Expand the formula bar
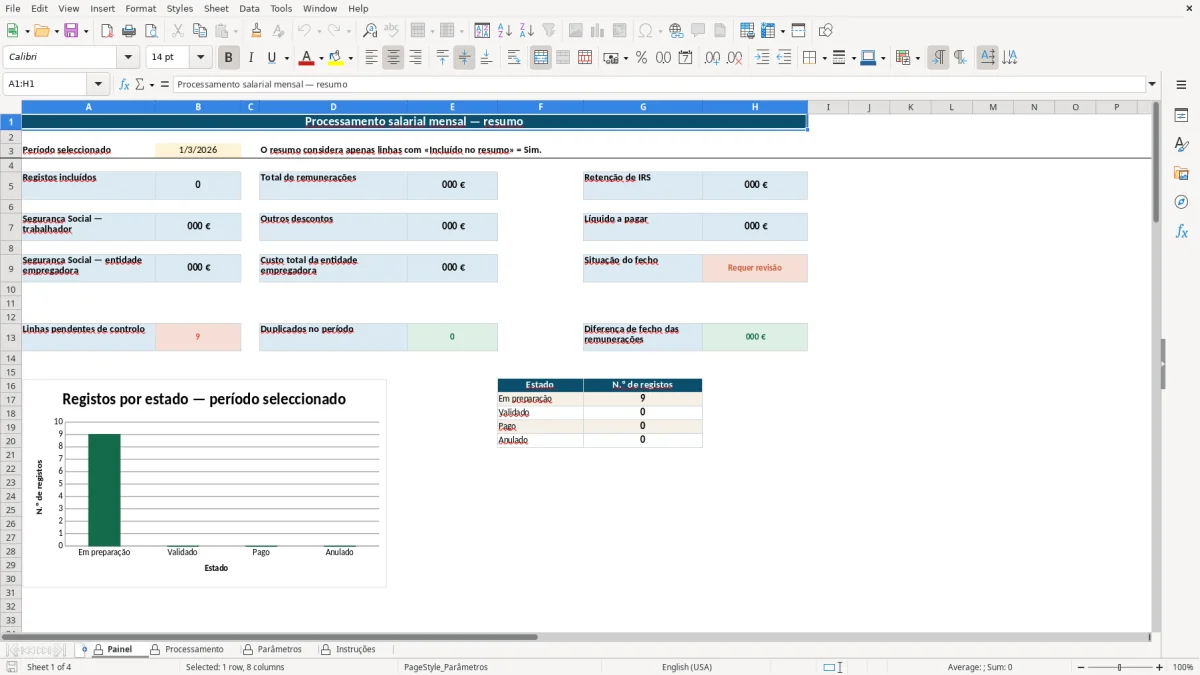The width and height of the screenshot is (1200, 675). 1152,84
